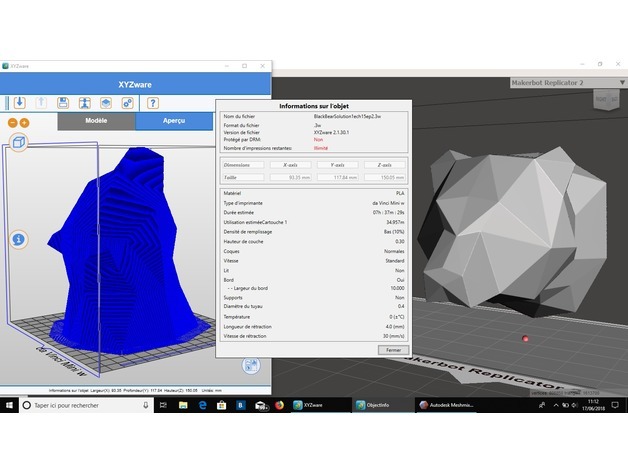This screenshot has height=472, width=628.
Task: Click the view cube in Meshmixer
Action: 606,99
